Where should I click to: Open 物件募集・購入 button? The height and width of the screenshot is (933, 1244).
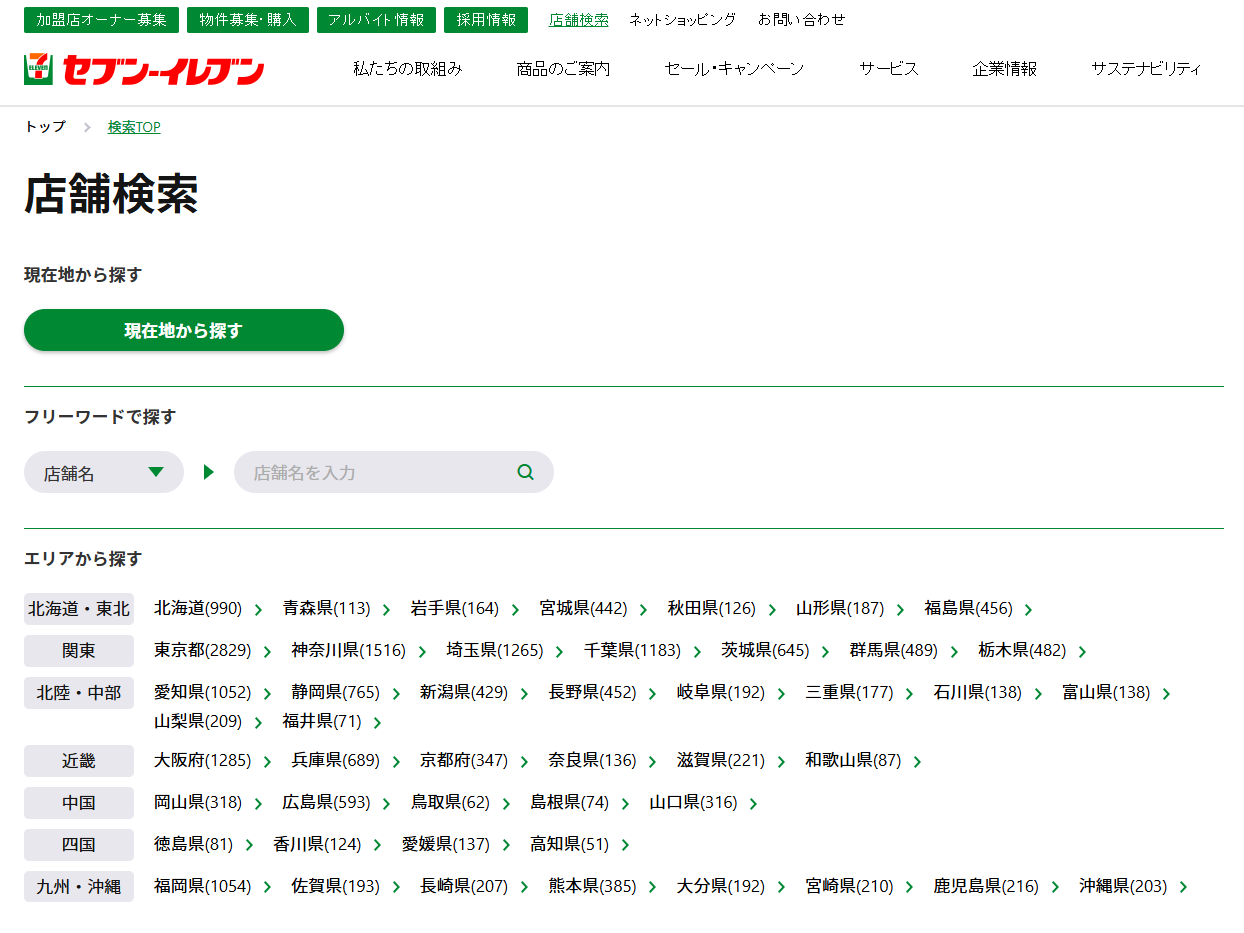click(x=248, y=20)
